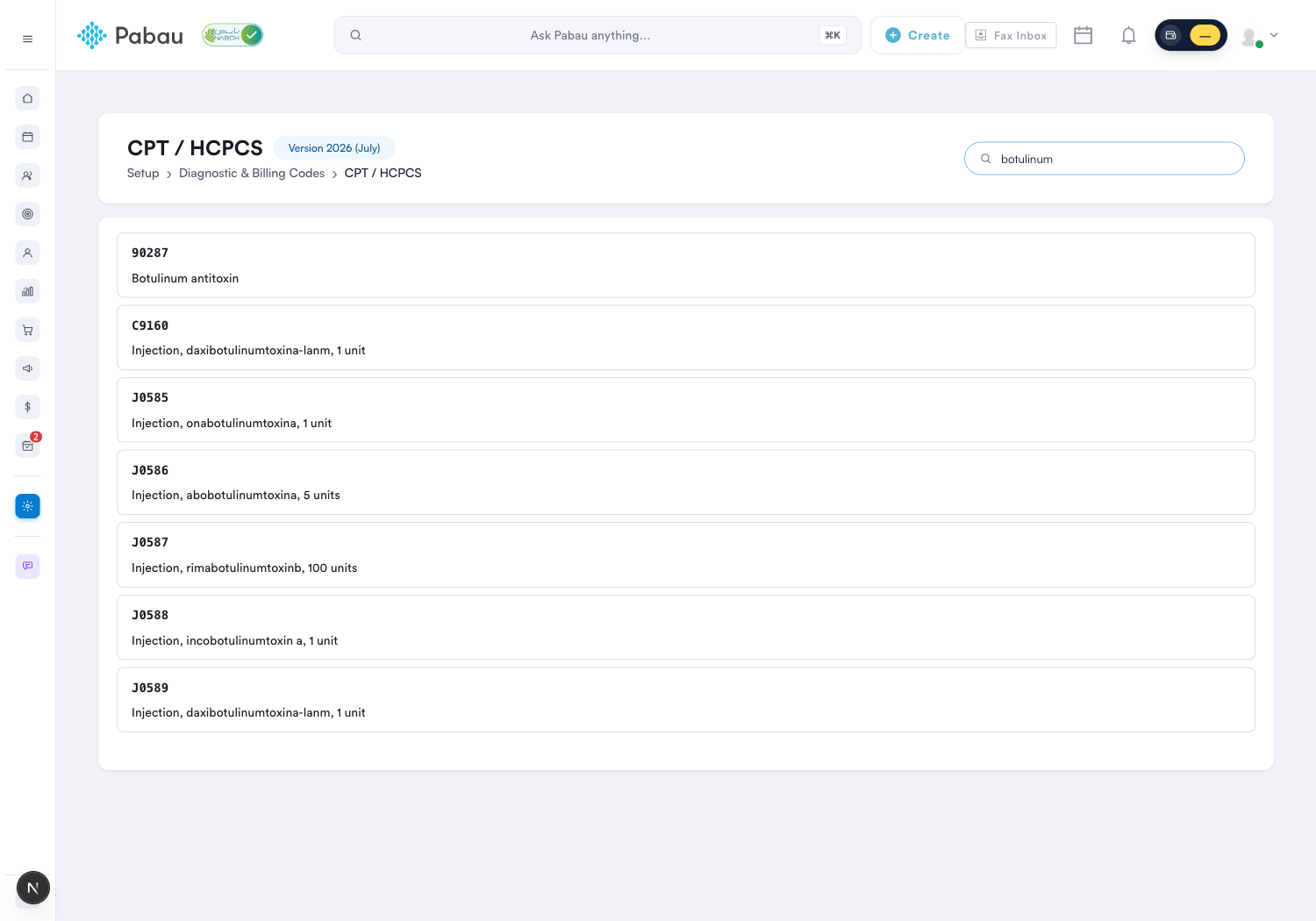Click the black N circle icon
This screenshot has width=1316, height=921.
coord(33,888)
